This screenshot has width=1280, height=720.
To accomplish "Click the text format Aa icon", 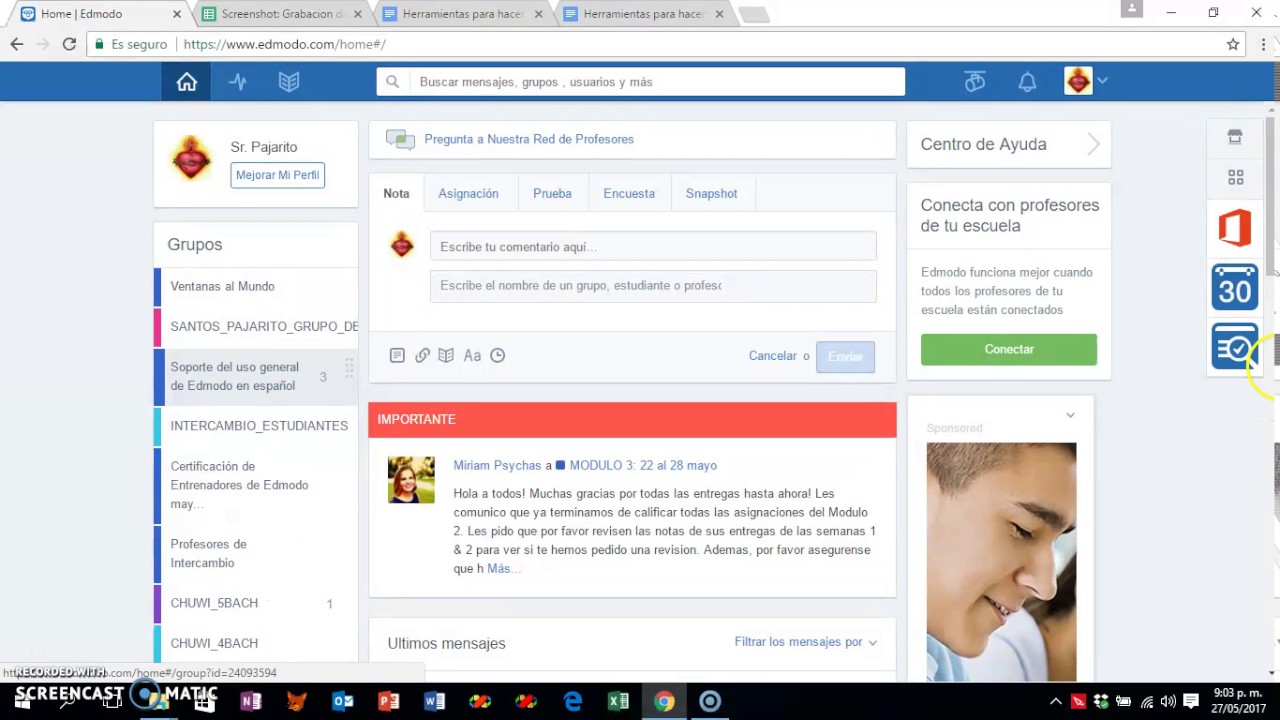I will pos(472,355).
